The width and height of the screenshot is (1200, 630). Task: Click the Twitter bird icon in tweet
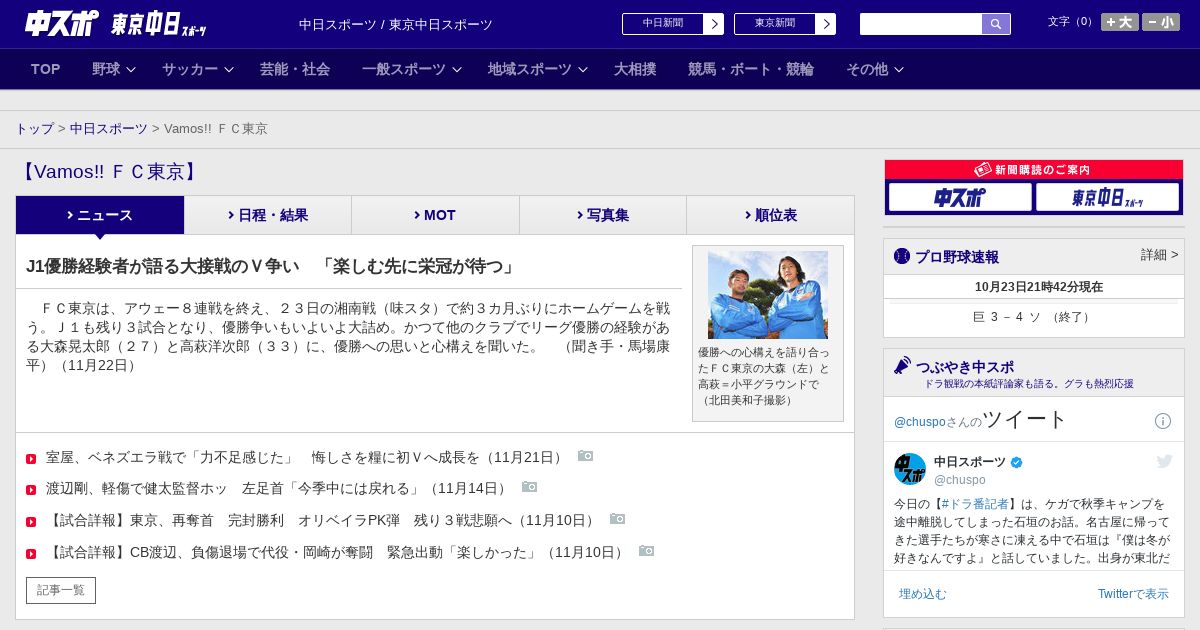[x=1164, y=461]
